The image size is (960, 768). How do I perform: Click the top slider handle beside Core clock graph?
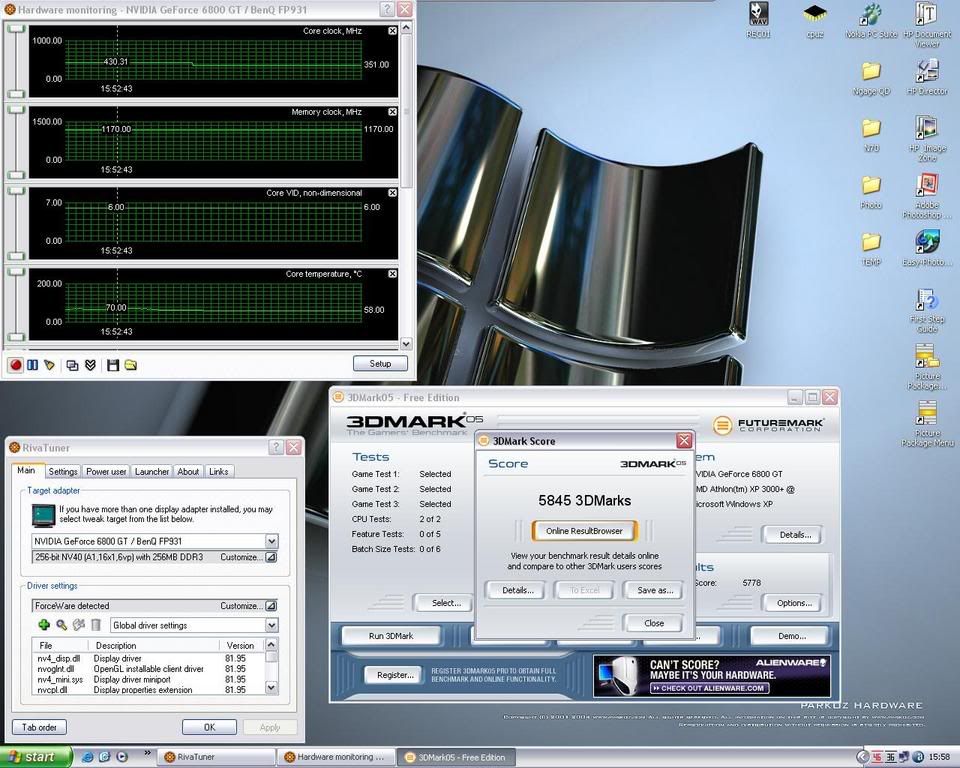(16, 30)
